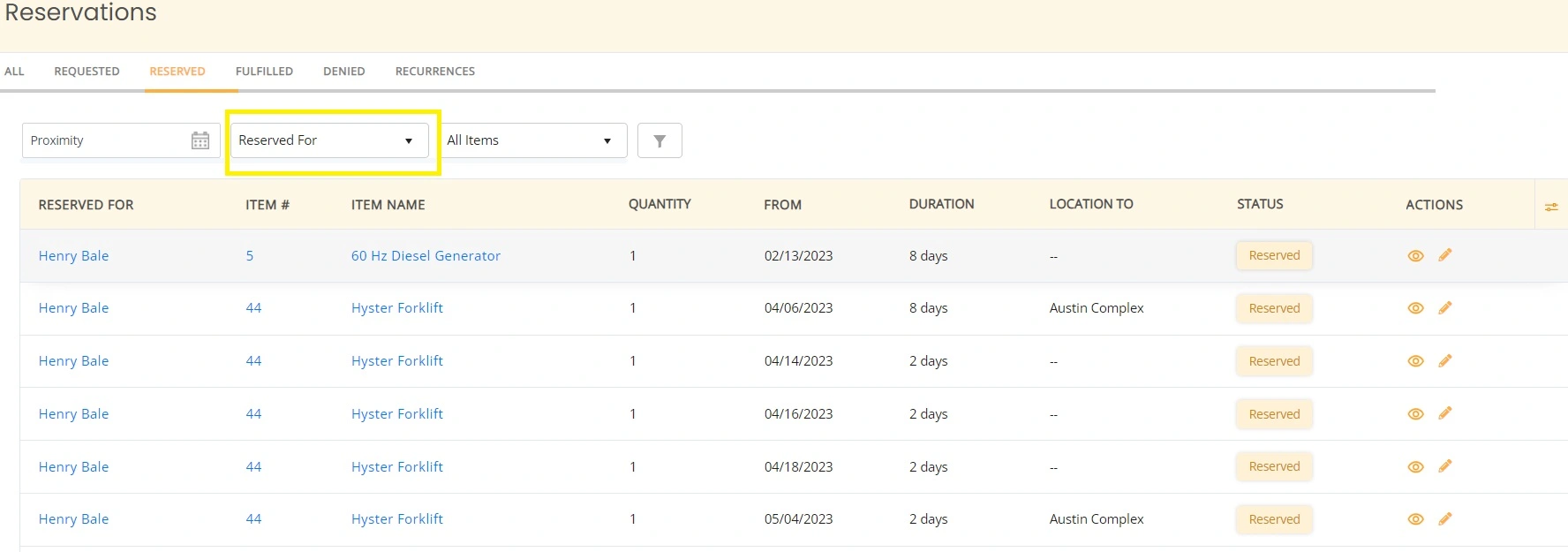Edit the 04/06/2023 Hyster Forklift reservation

point(1445,307)
